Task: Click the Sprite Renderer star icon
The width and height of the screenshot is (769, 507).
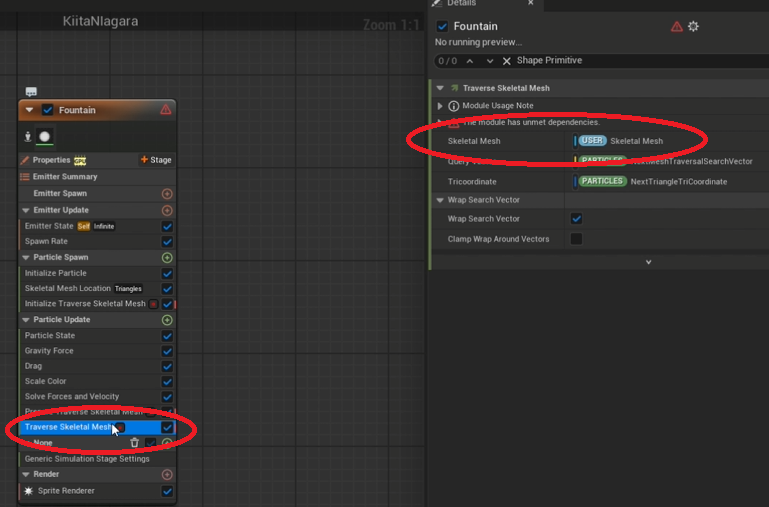Action: click(x=28, y=491)
